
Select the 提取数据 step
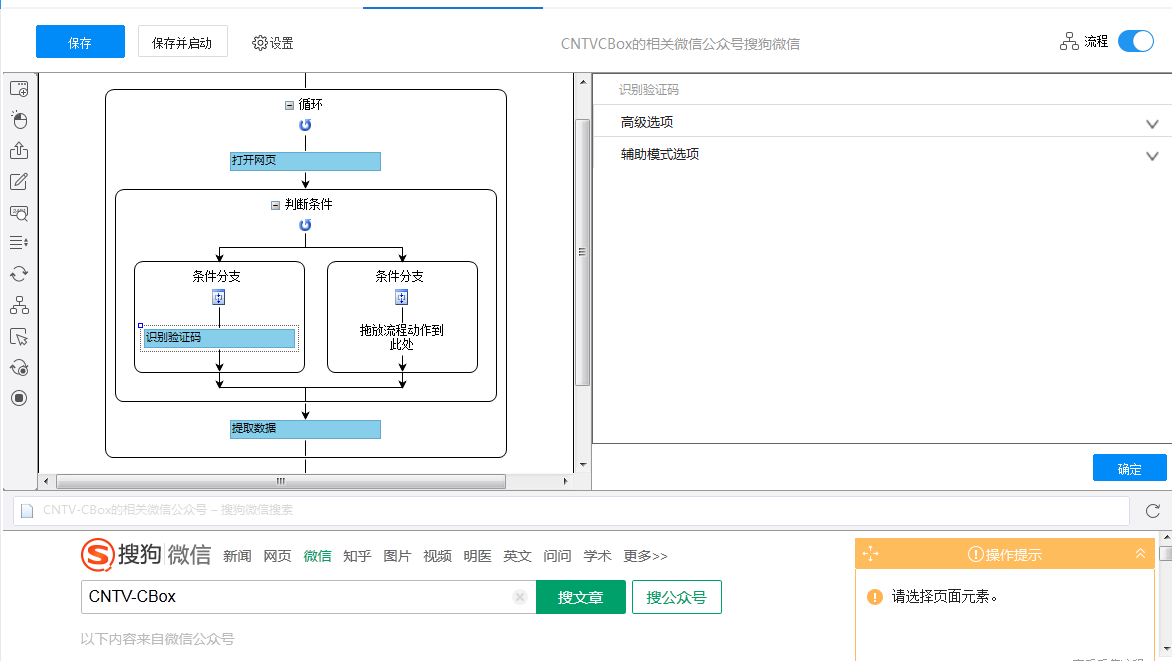305,429
